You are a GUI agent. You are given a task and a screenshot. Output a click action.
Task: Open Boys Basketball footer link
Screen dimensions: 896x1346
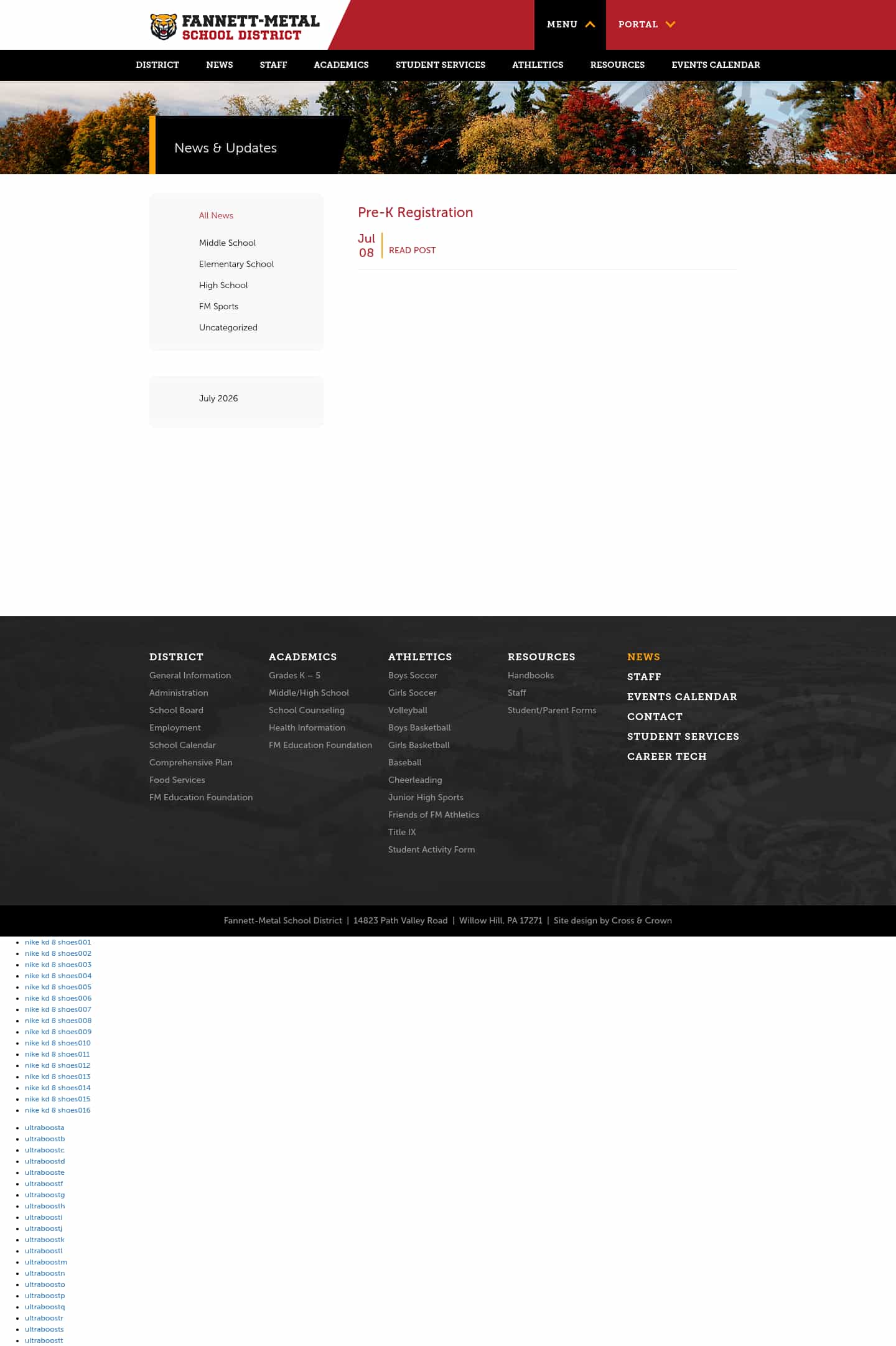(x=419, y=727)
